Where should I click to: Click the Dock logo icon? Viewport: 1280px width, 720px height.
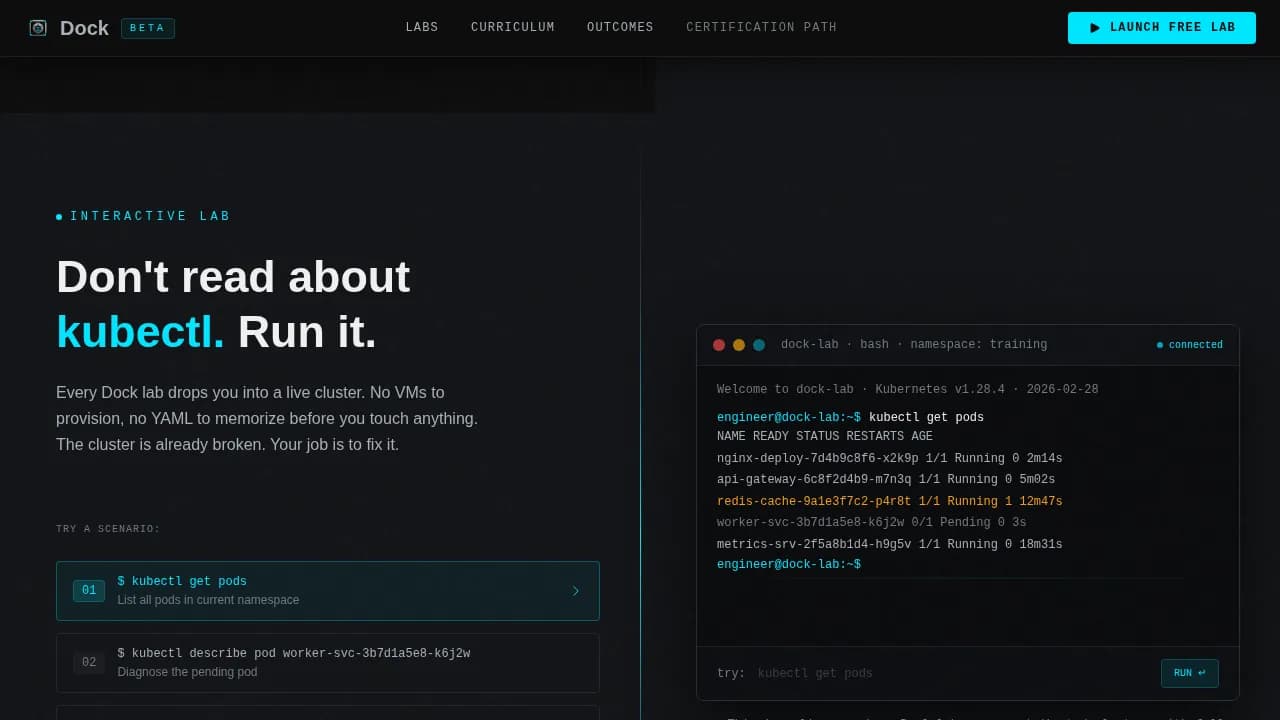point(38,28)
